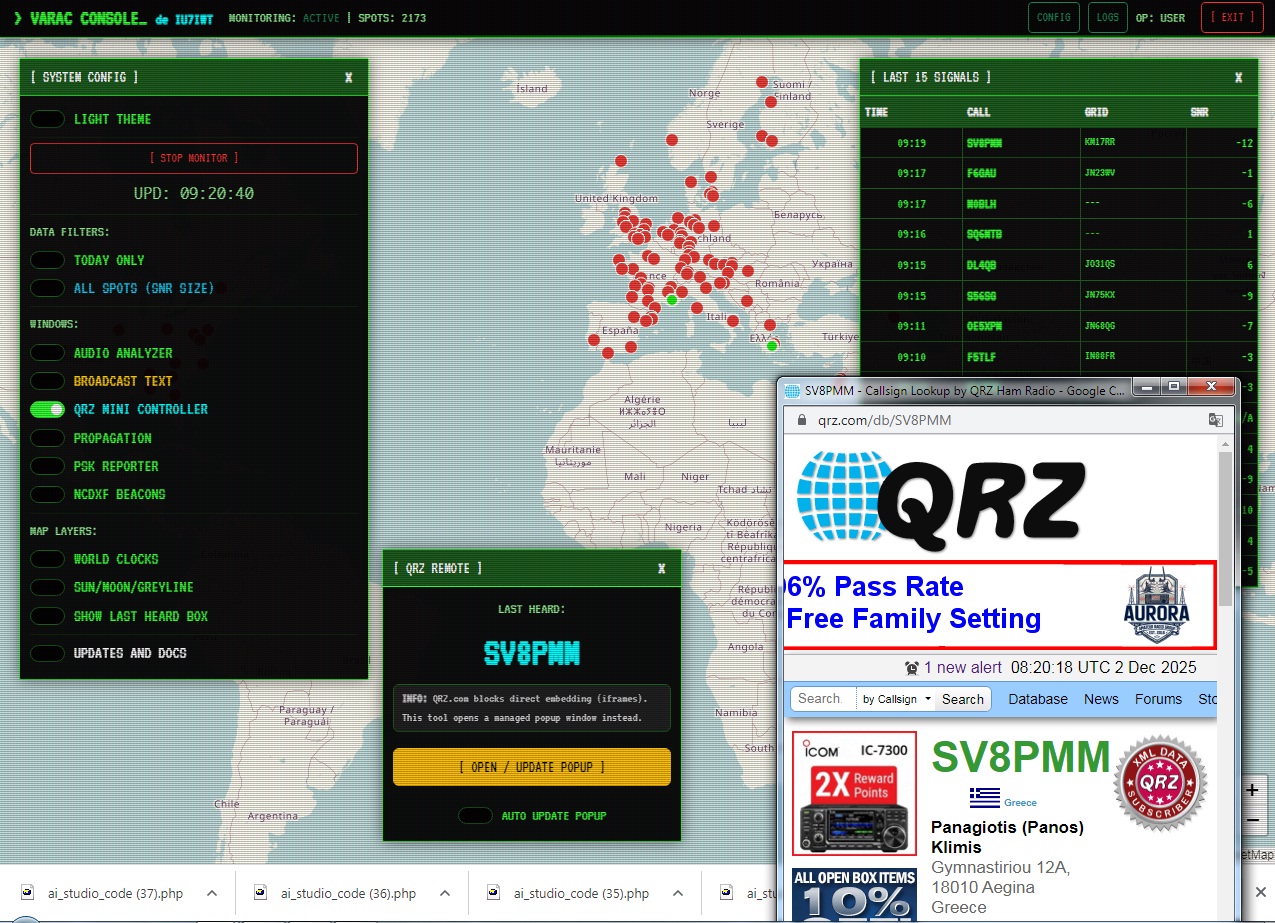Enable the Today Only data filter

coord(47,260)
